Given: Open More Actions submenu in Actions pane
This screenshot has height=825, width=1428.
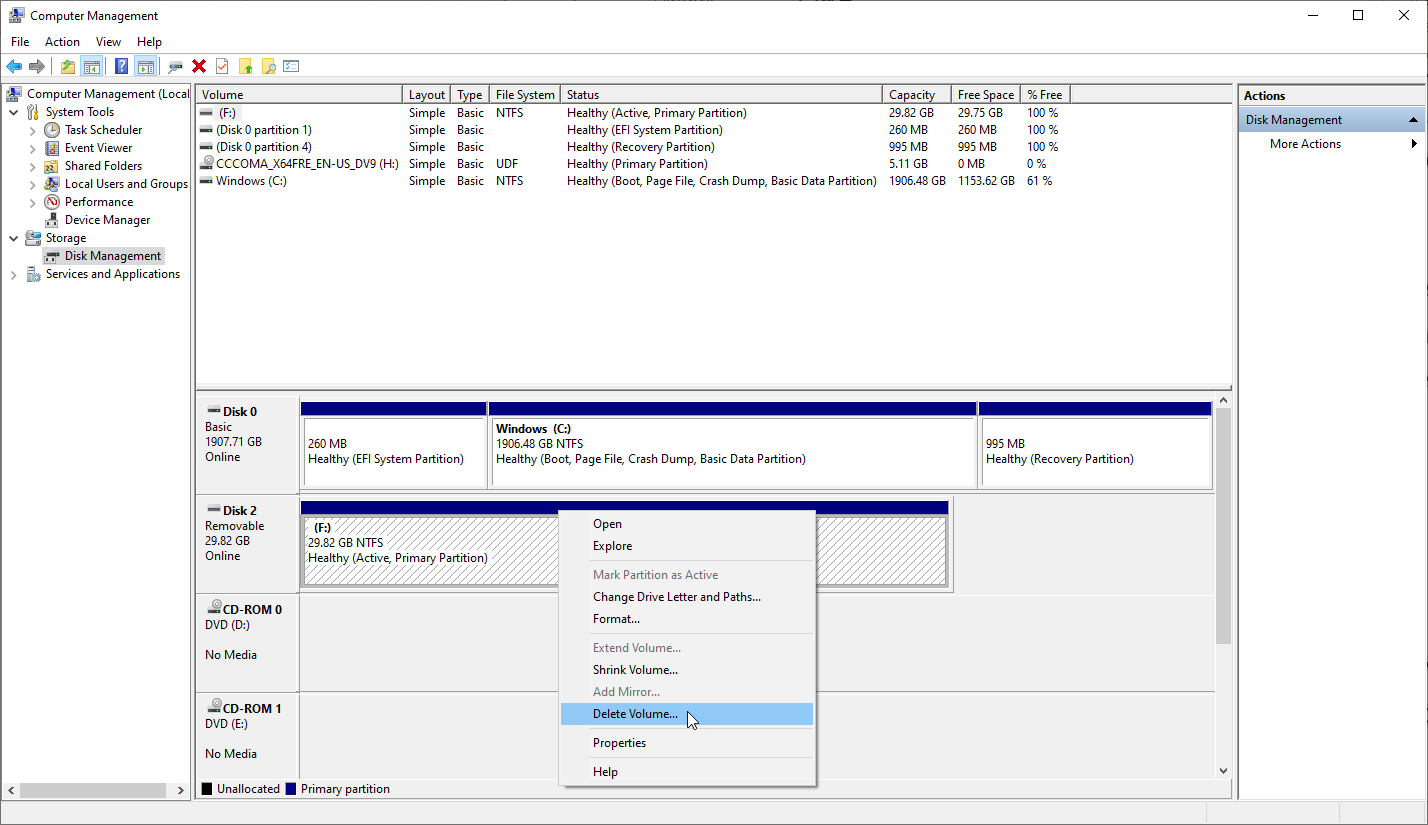Looking at the screenshot, I should pos(1333,144).
